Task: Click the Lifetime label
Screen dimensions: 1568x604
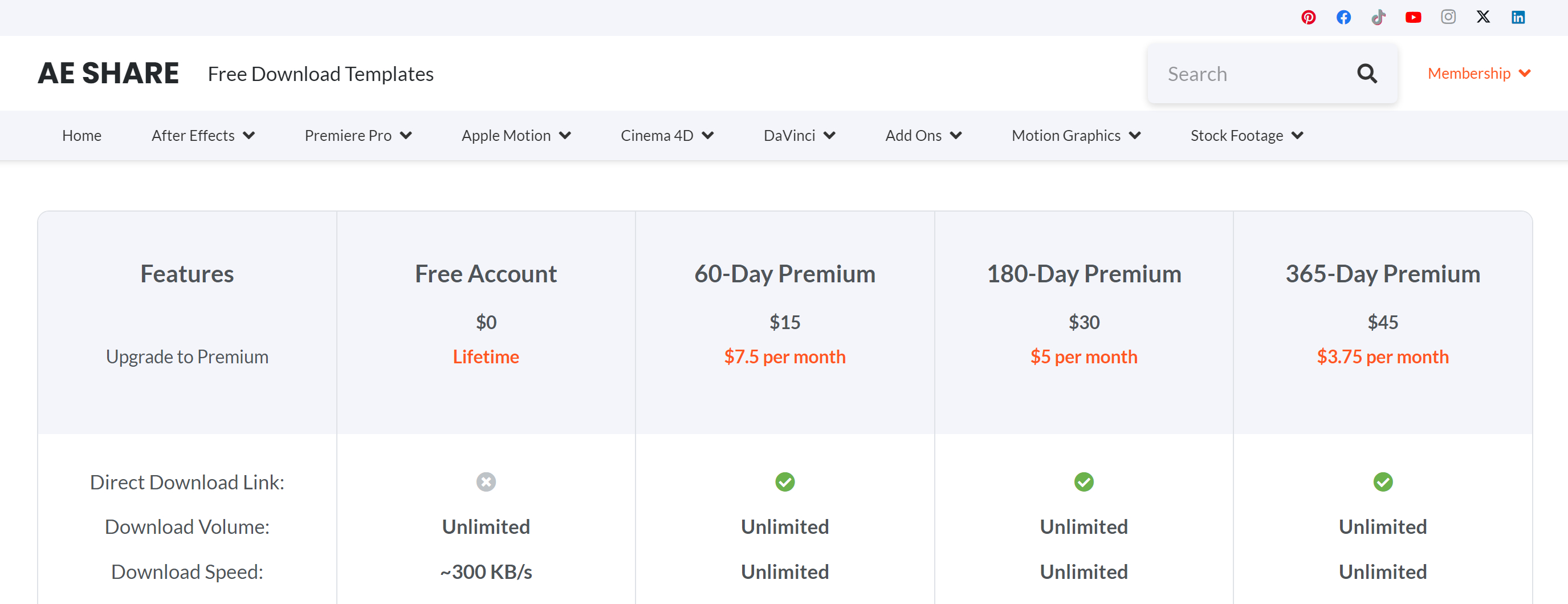Action: click(486, 356)
